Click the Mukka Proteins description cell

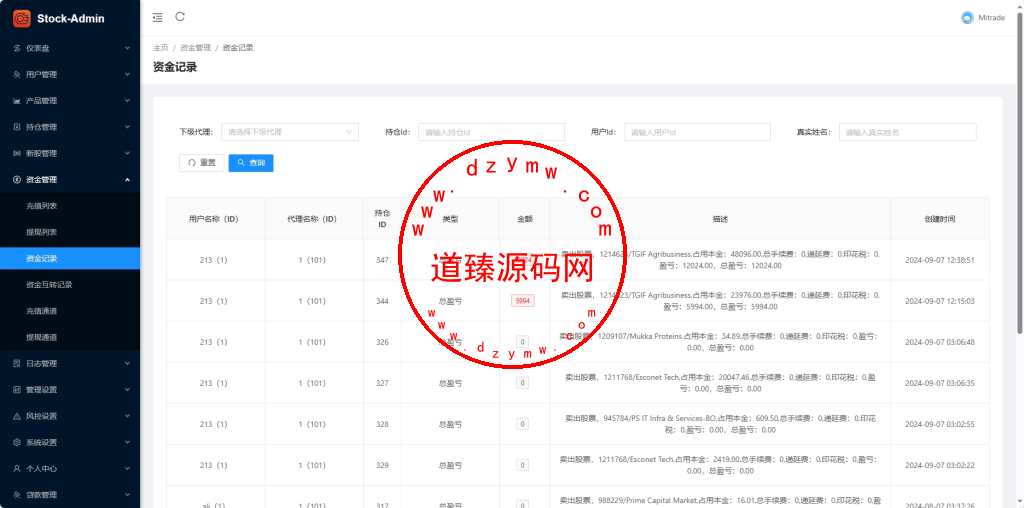tap(720, 342)
